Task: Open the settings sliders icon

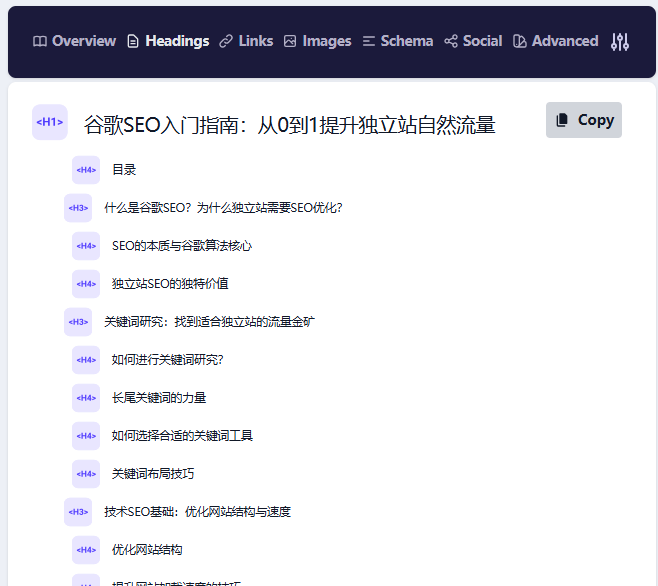Action: point(620,42)
